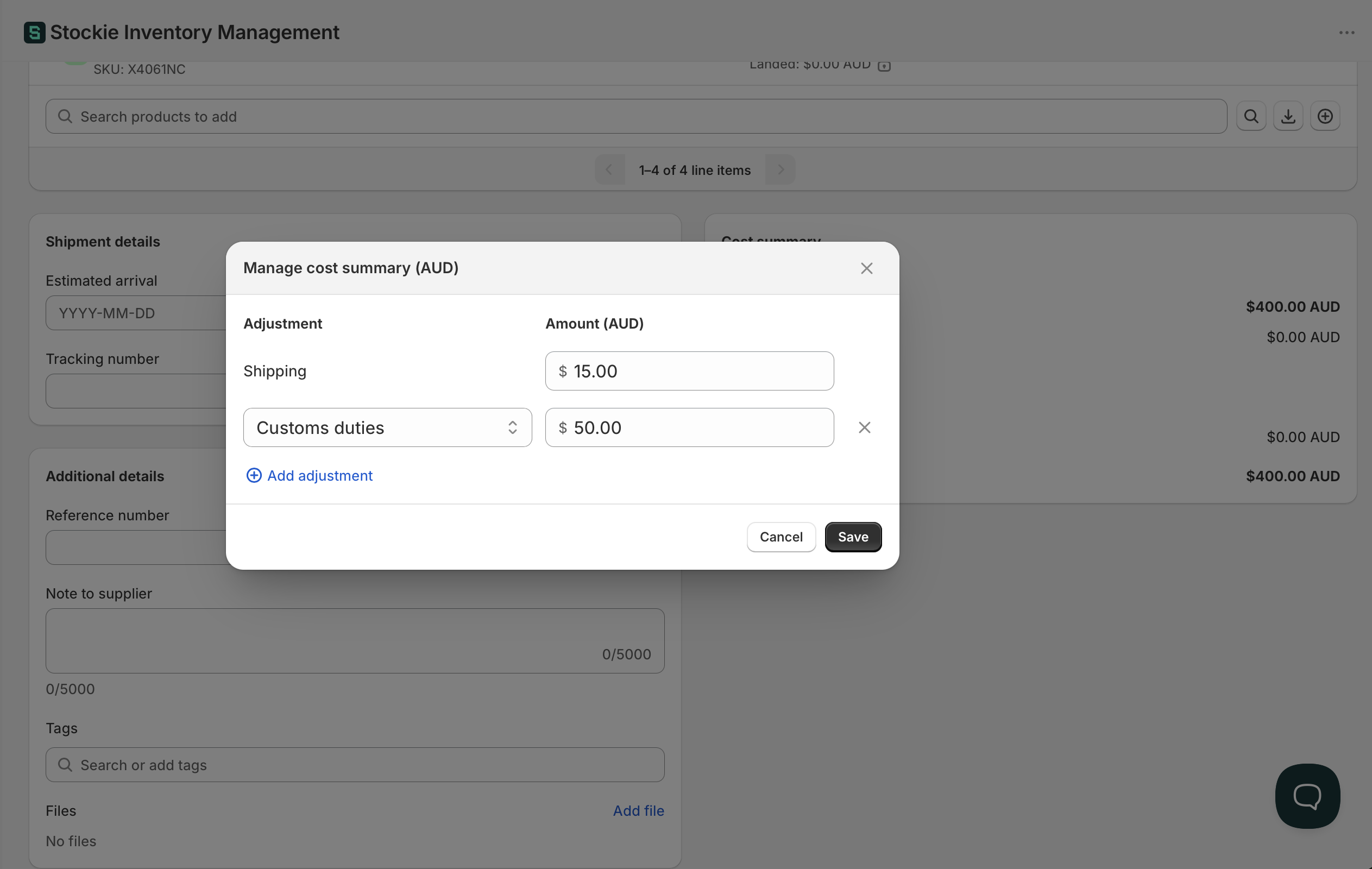Click the Add file link
Image resolution: width=1372 pixels, height=869 pixels.
[x=638, y=810]
